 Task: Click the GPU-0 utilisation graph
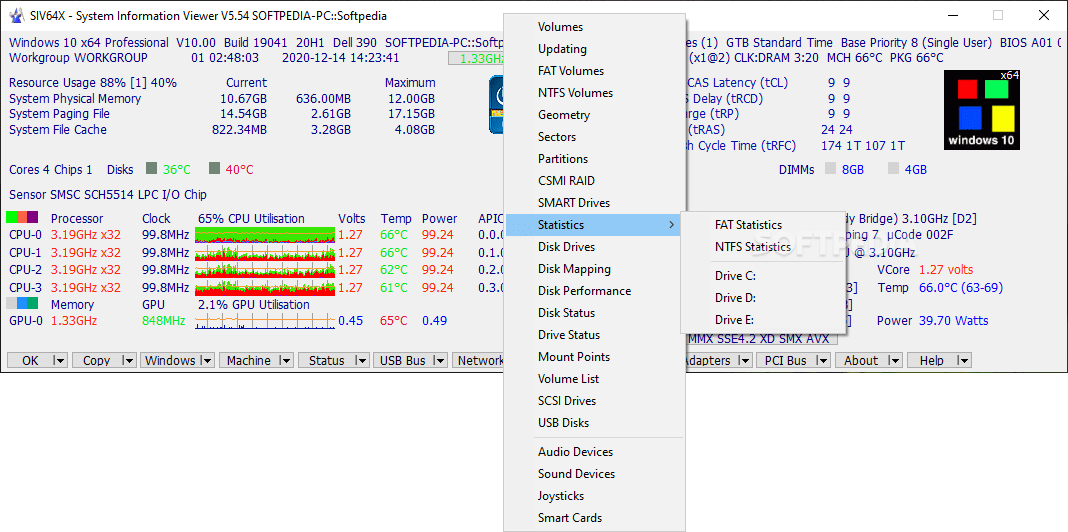265,321
